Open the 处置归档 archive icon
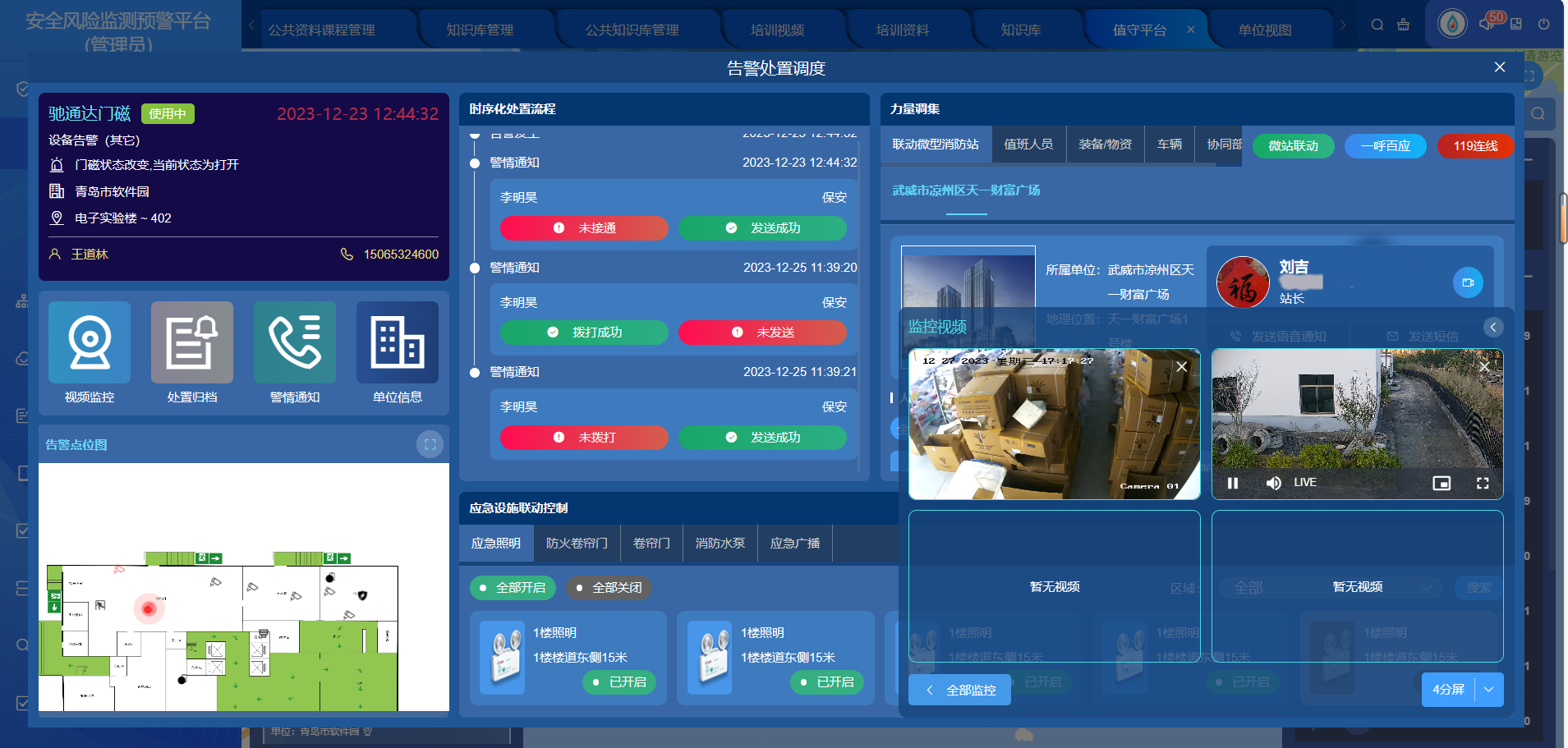The height and width of the screenshot is (748, 1568). [192, 342]
